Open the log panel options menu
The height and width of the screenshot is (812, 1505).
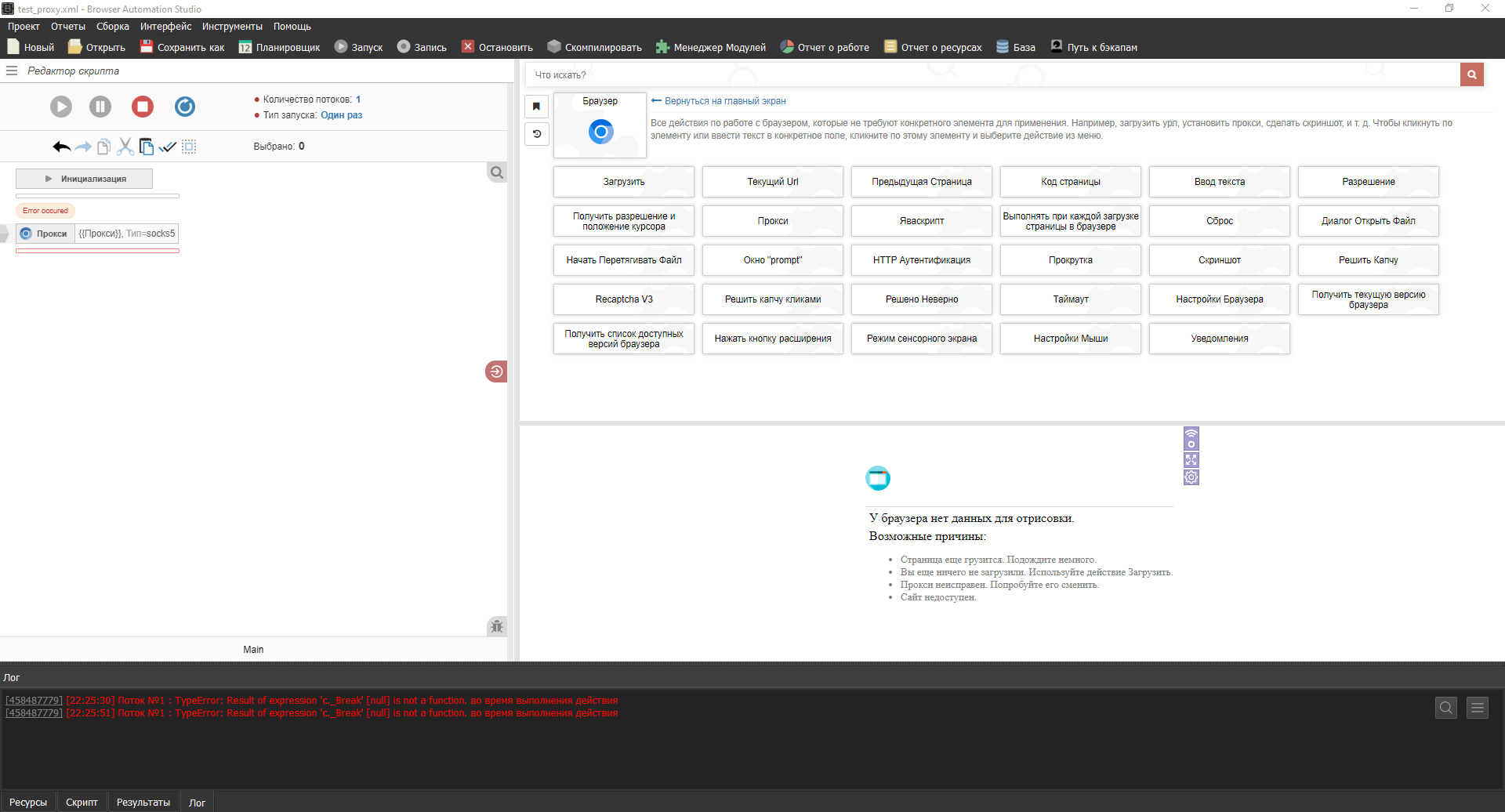pos(1478,708)
